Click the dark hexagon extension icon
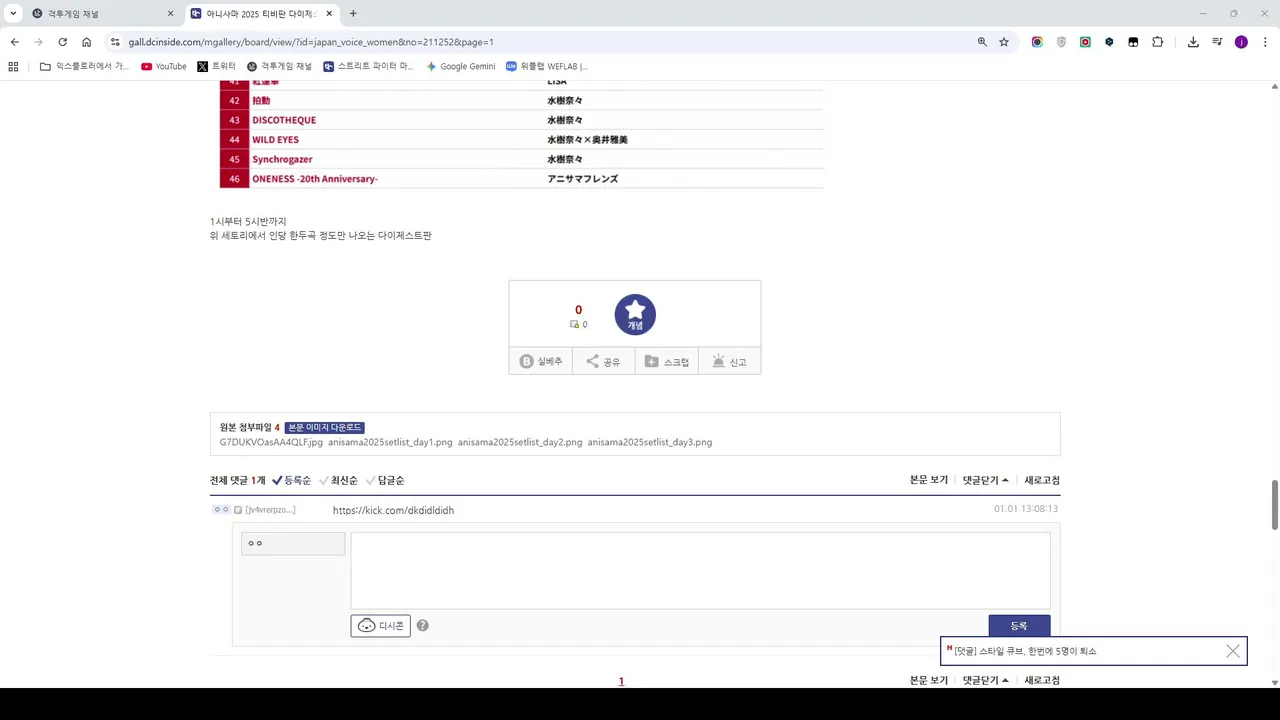Viewport: 1280px width, 720px height. [1109, 42]
